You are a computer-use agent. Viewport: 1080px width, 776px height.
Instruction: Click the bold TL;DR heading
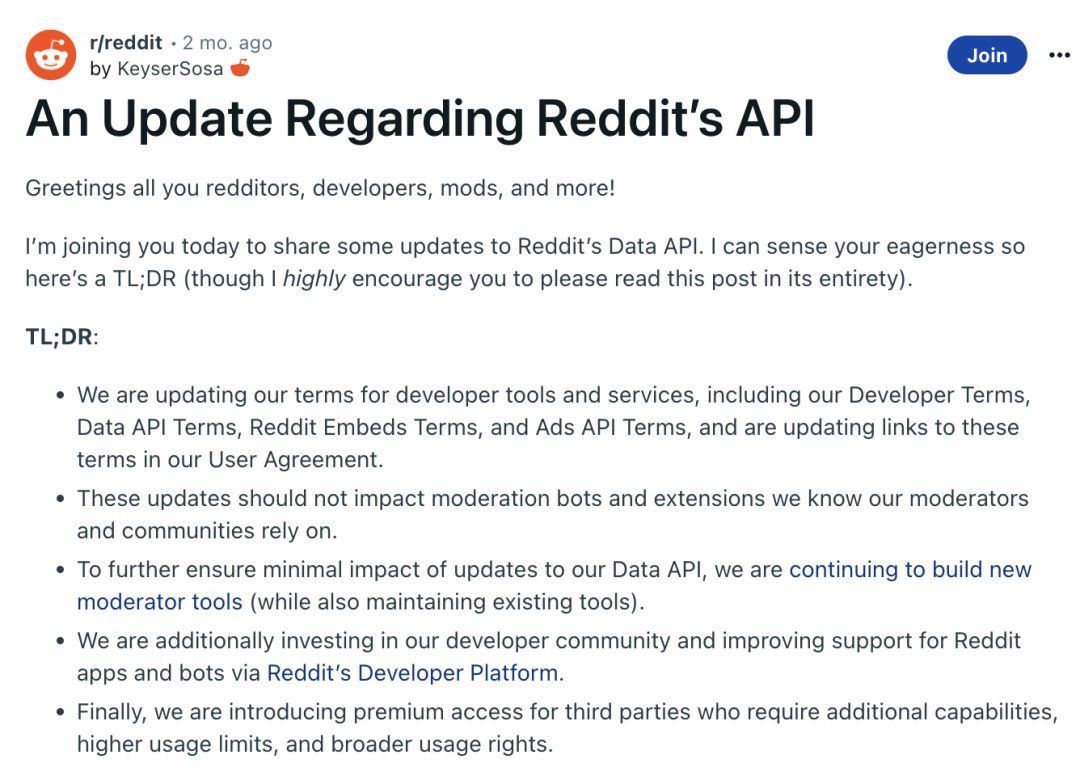[59, 337]
